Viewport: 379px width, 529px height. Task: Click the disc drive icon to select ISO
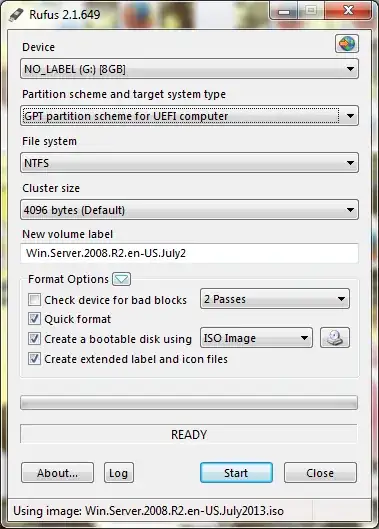(x=335, y=338)
